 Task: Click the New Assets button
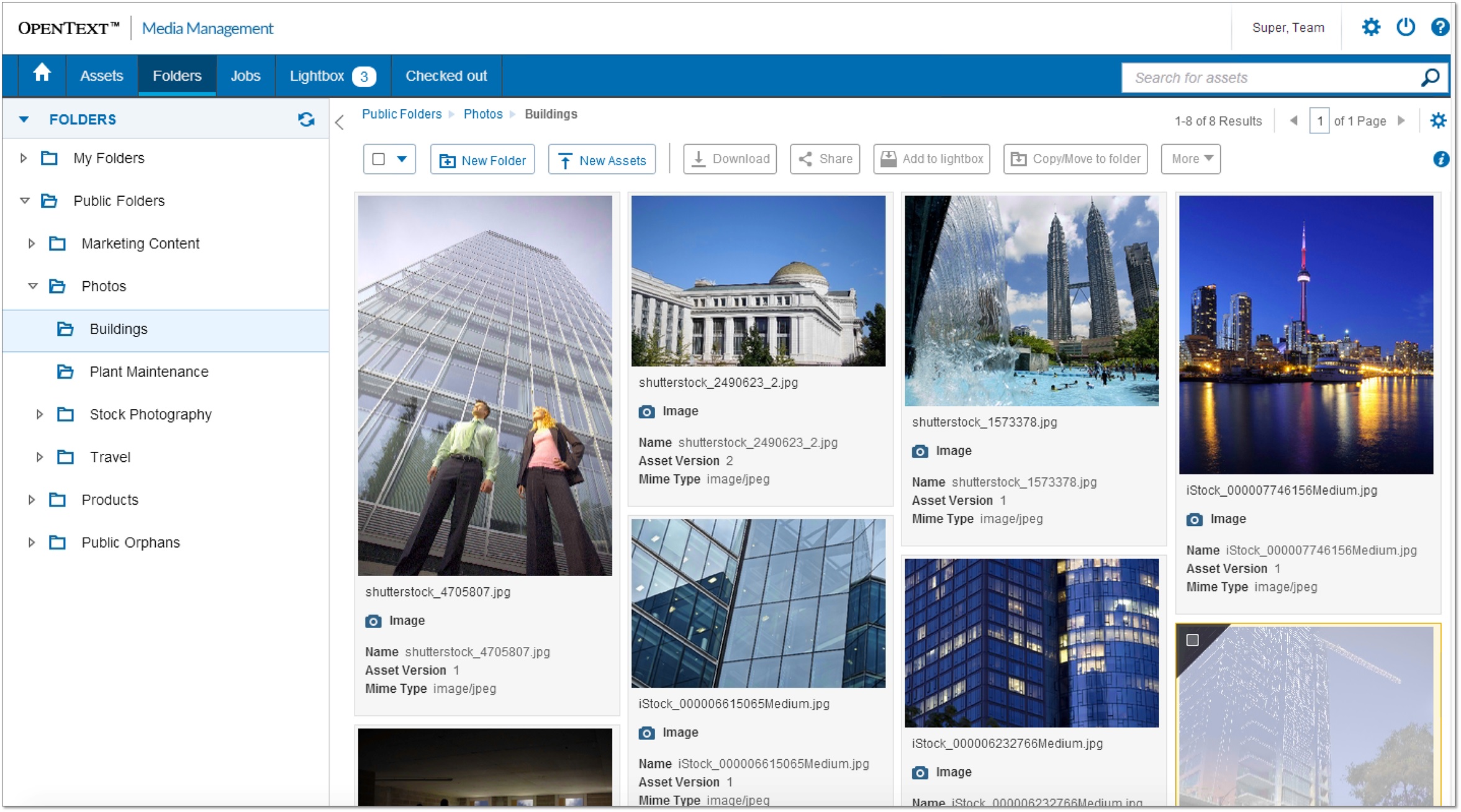point(602,160)
